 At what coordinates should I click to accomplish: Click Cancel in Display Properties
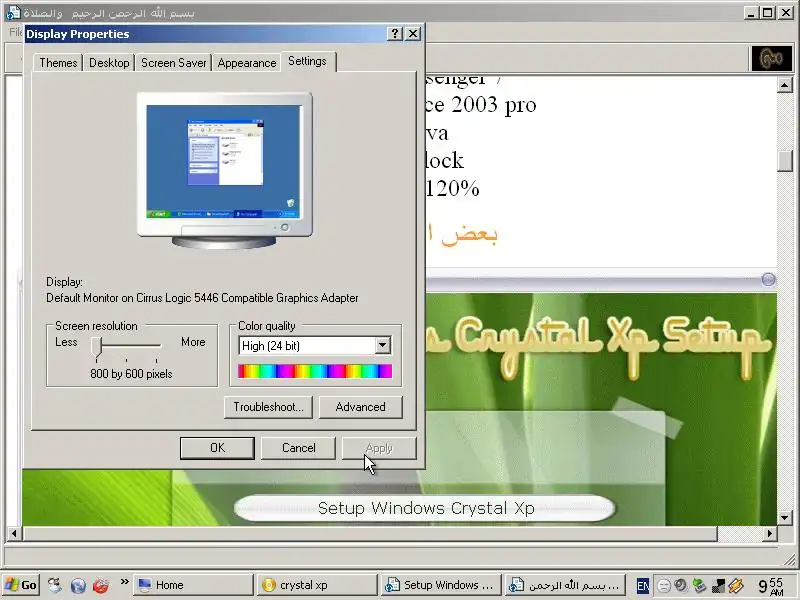point(298,448)
